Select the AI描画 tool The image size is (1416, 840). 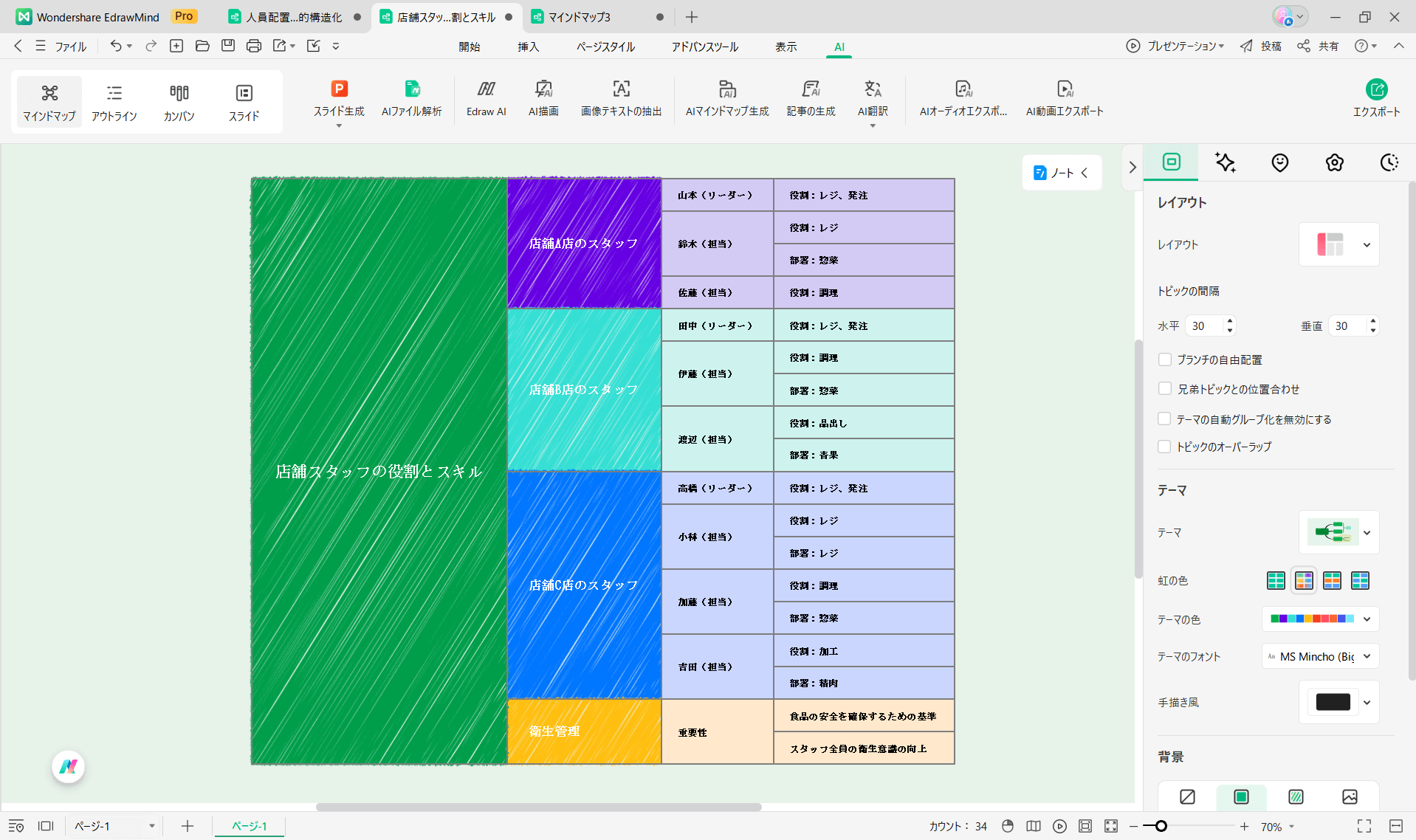click(x=543, y=89)
